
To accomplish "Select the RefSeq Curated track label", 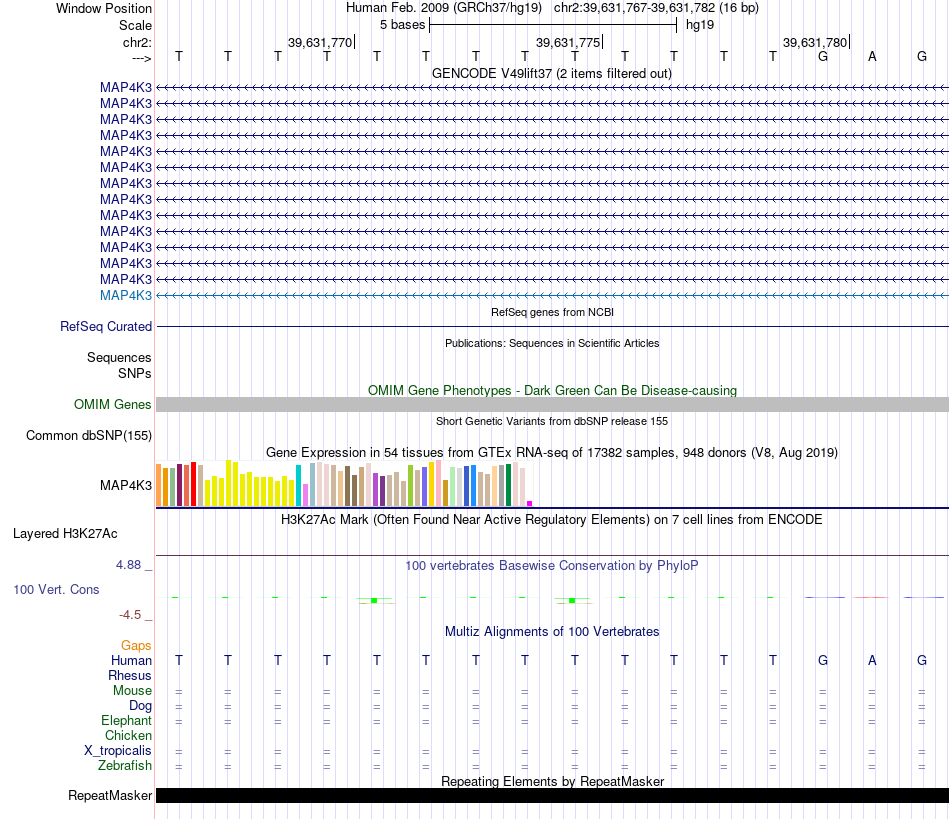I will (105, 327).
